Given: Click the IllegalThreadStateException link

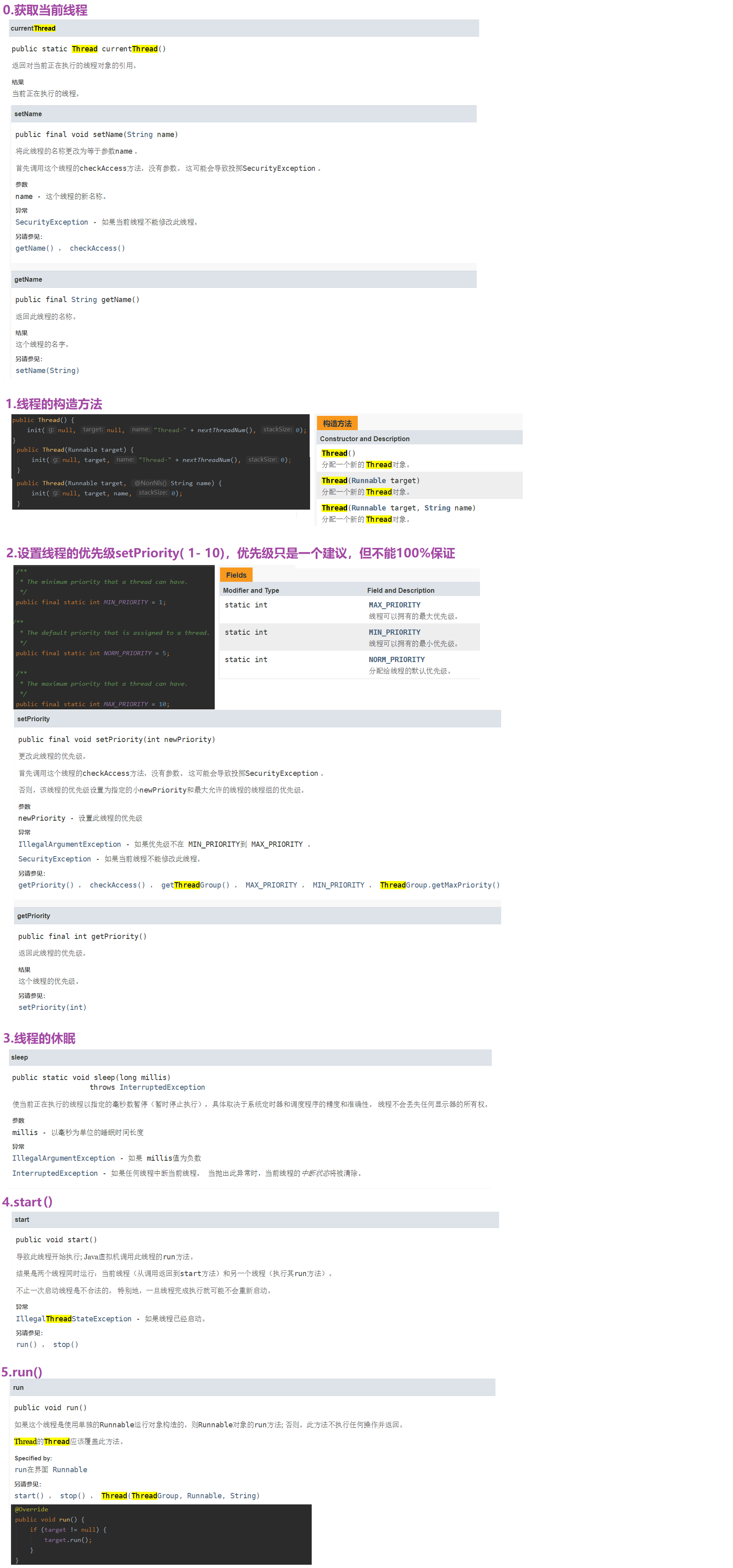Looking at the screenshot, I should [74, 1319].
